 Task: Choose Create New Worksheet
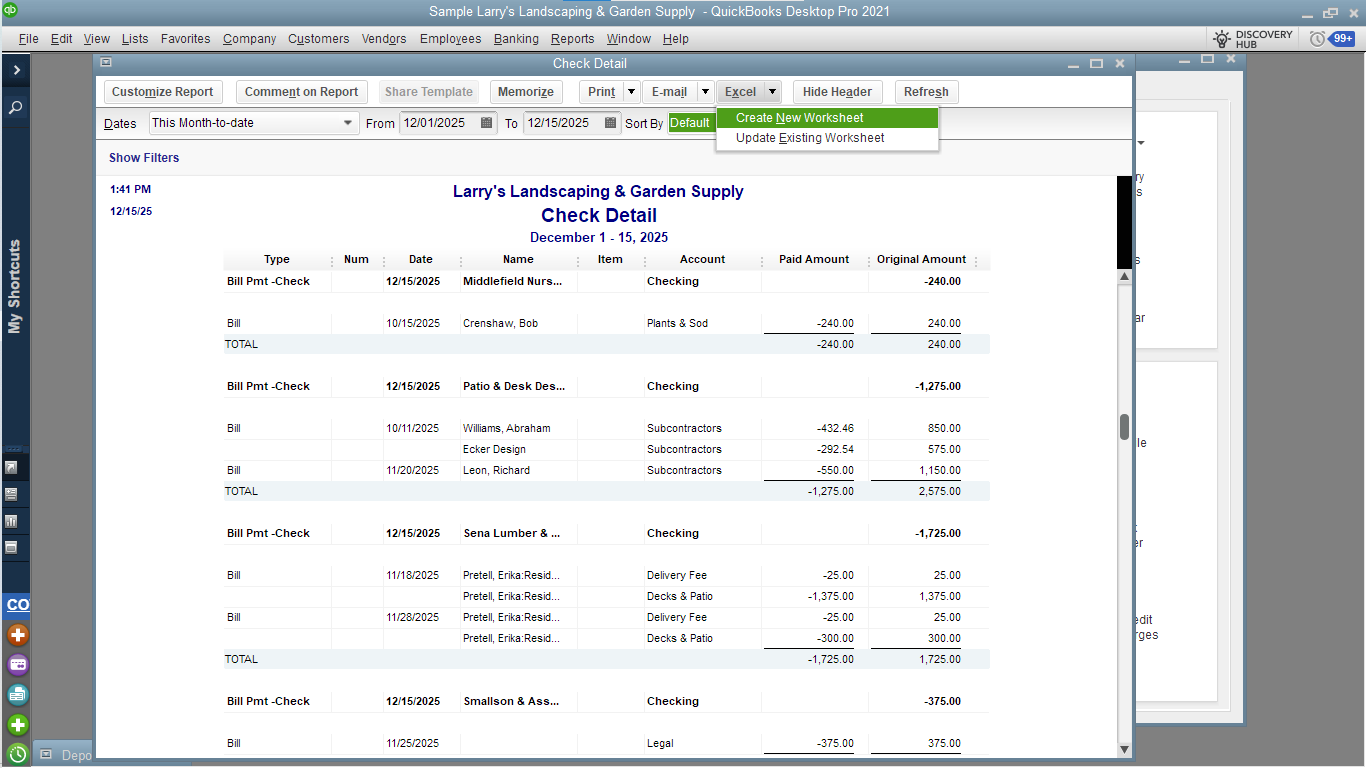827,118
